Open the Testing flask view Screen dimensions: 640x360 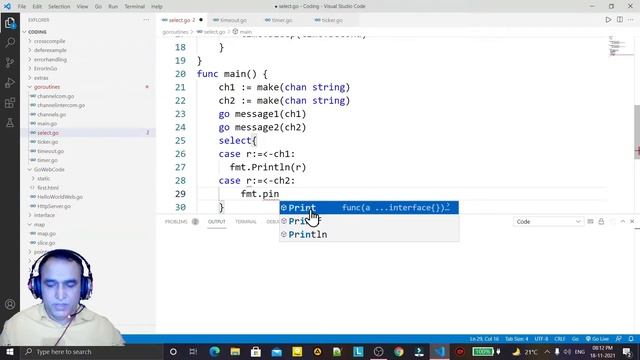point(10,122)
